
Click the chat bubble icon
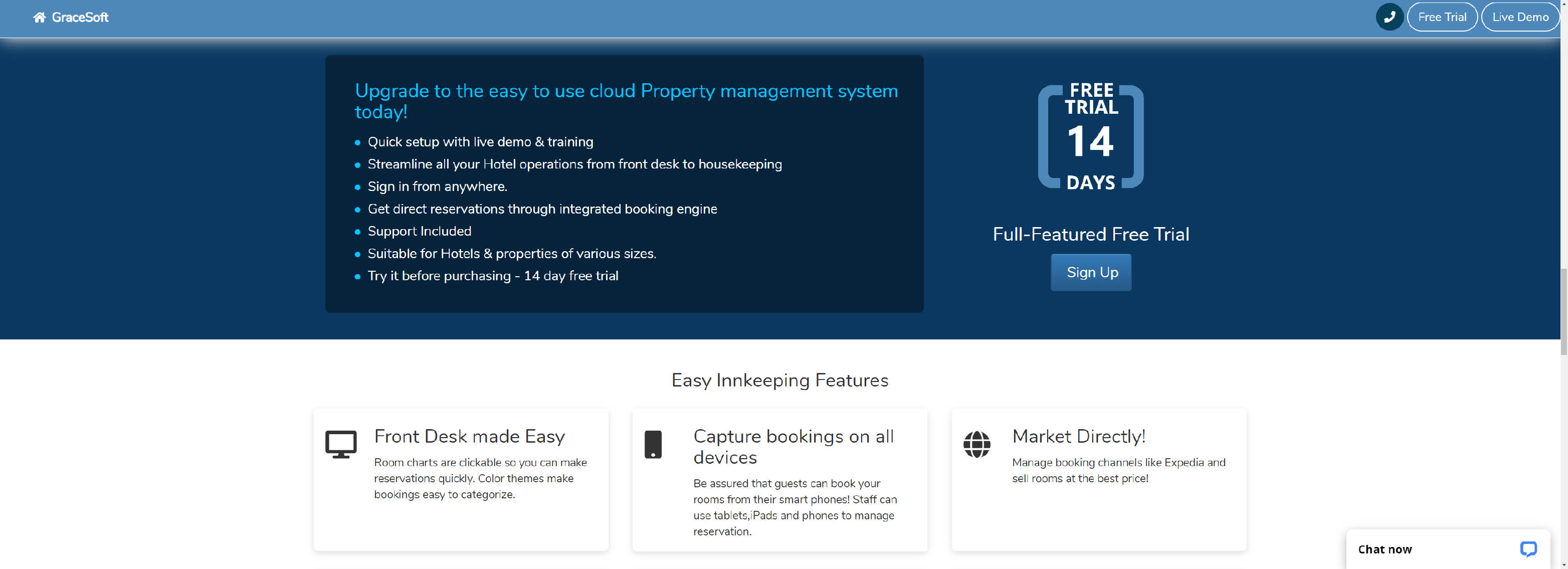[1528, 549]
